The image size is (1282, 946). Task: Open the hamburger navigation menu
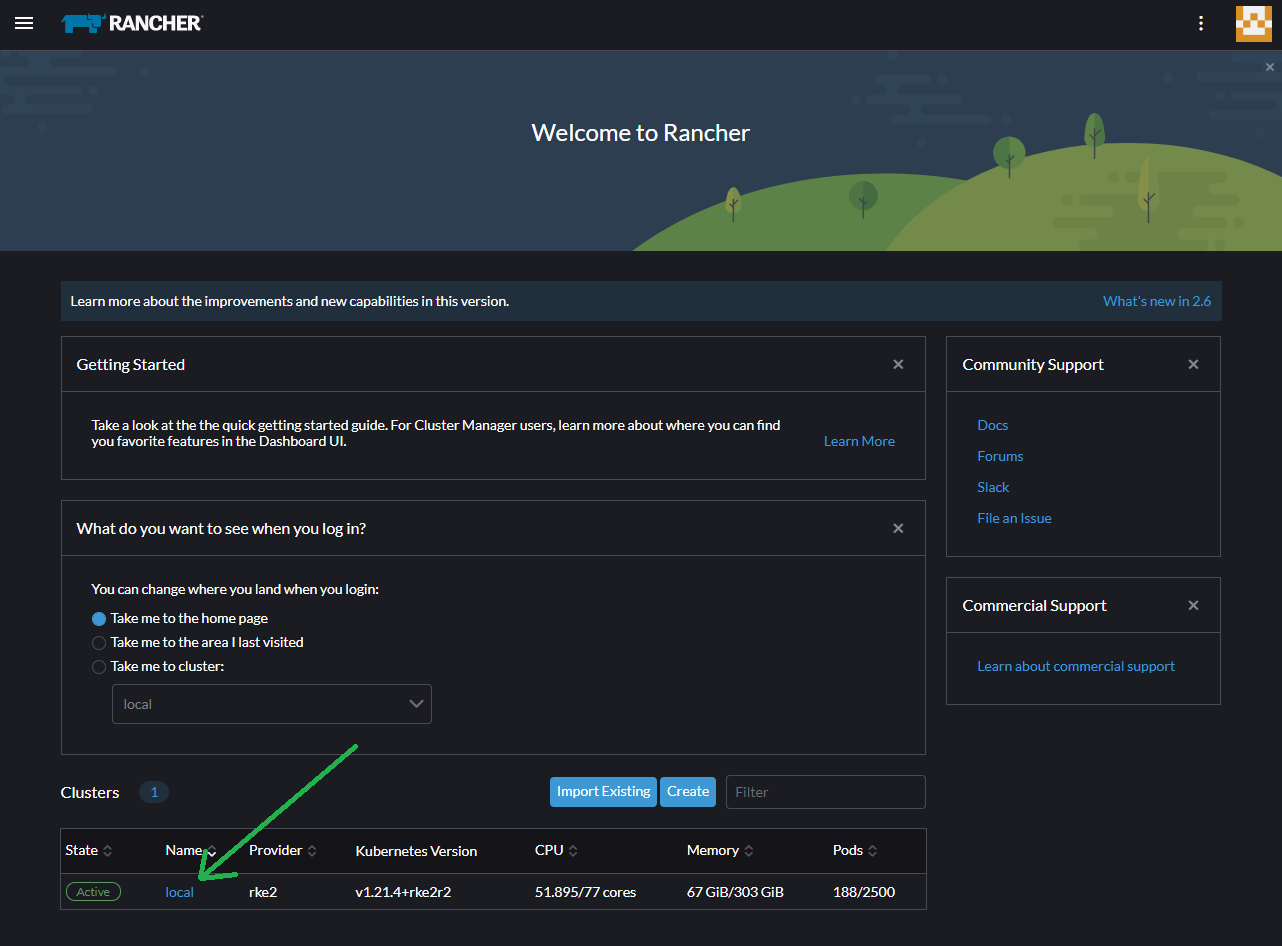24,23
